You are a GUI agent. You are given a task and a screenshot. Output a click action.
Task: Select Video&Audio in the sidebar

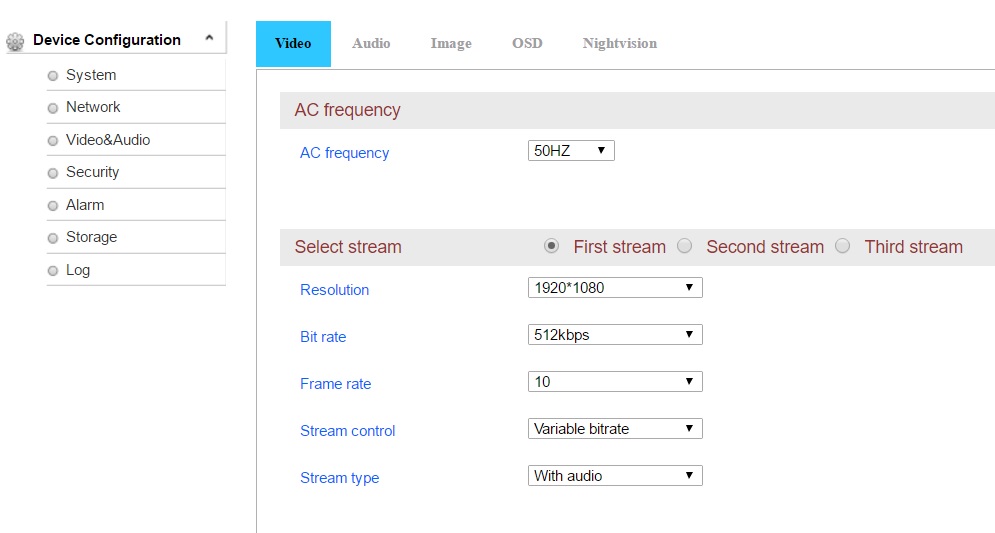coord(107,140)
